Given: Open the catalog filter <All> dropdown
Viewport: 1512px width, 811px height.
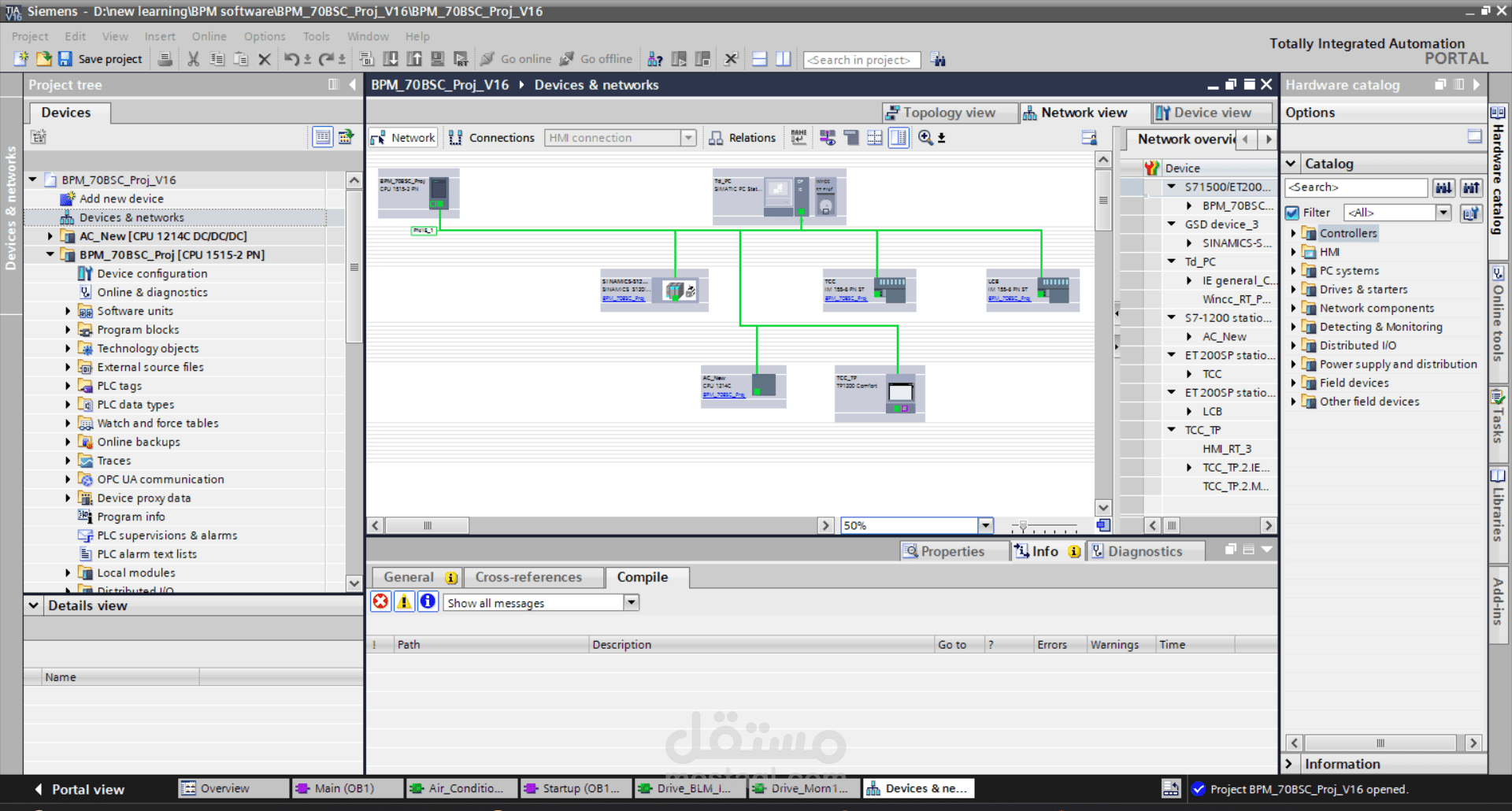Looking at the screenshot, I should (x=1443, y=213).
